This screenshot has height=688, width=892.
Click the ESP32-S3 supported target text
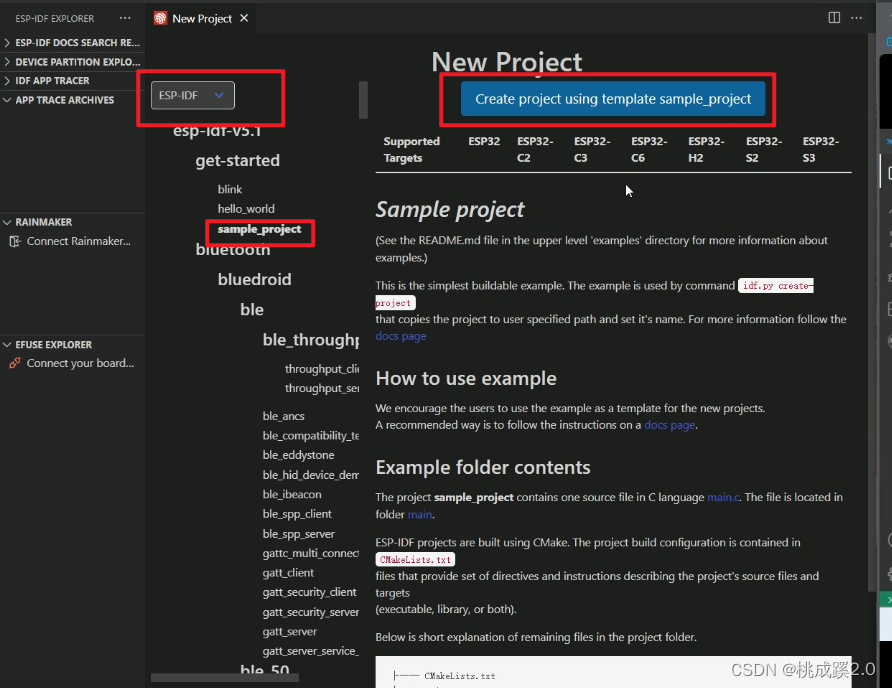[820, 149]
